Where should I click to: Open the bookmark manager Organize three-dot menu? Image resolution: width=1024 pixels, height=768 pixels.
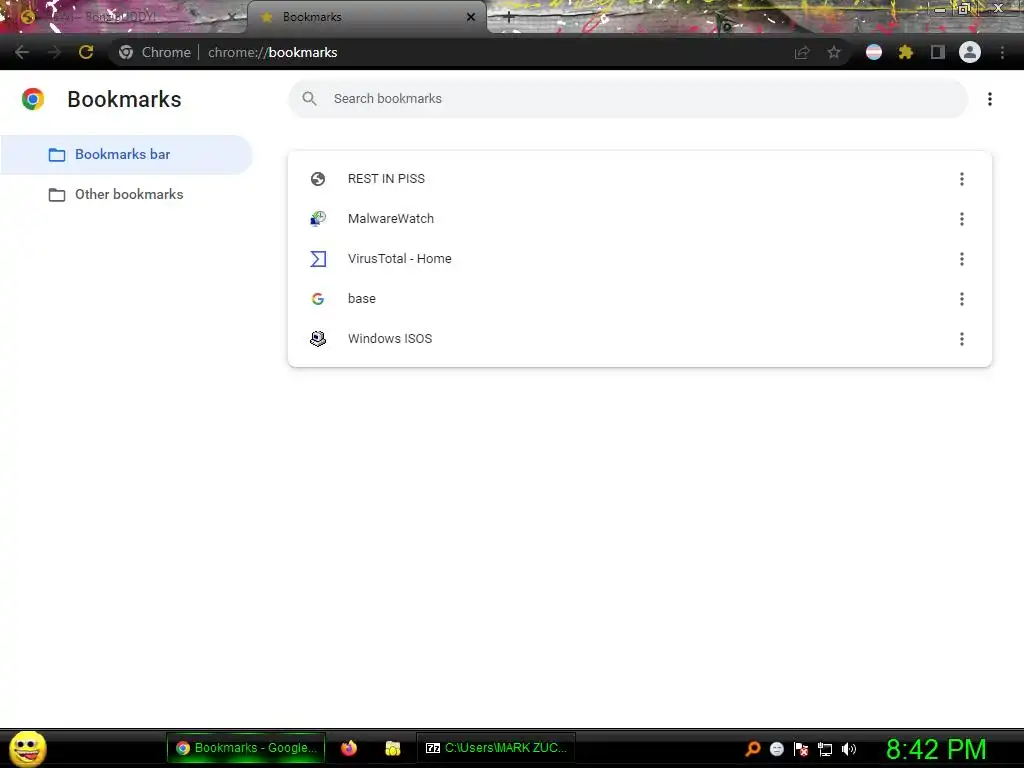990,99
